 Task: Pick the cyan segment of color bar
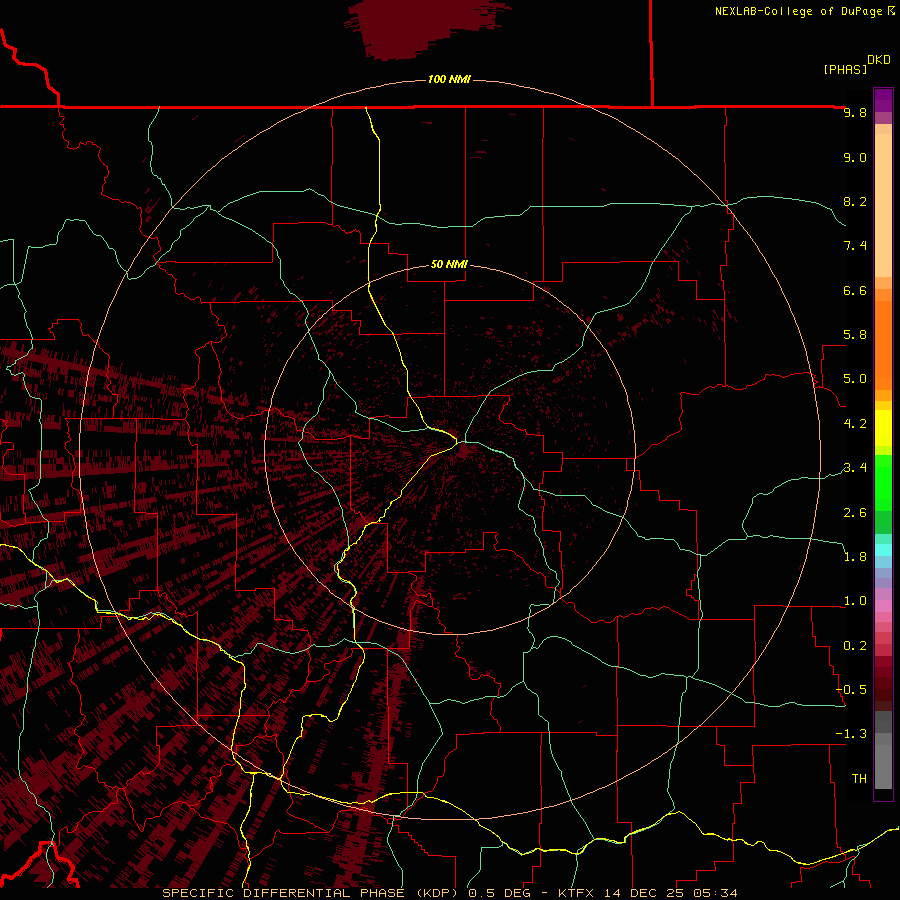point(883,550)
